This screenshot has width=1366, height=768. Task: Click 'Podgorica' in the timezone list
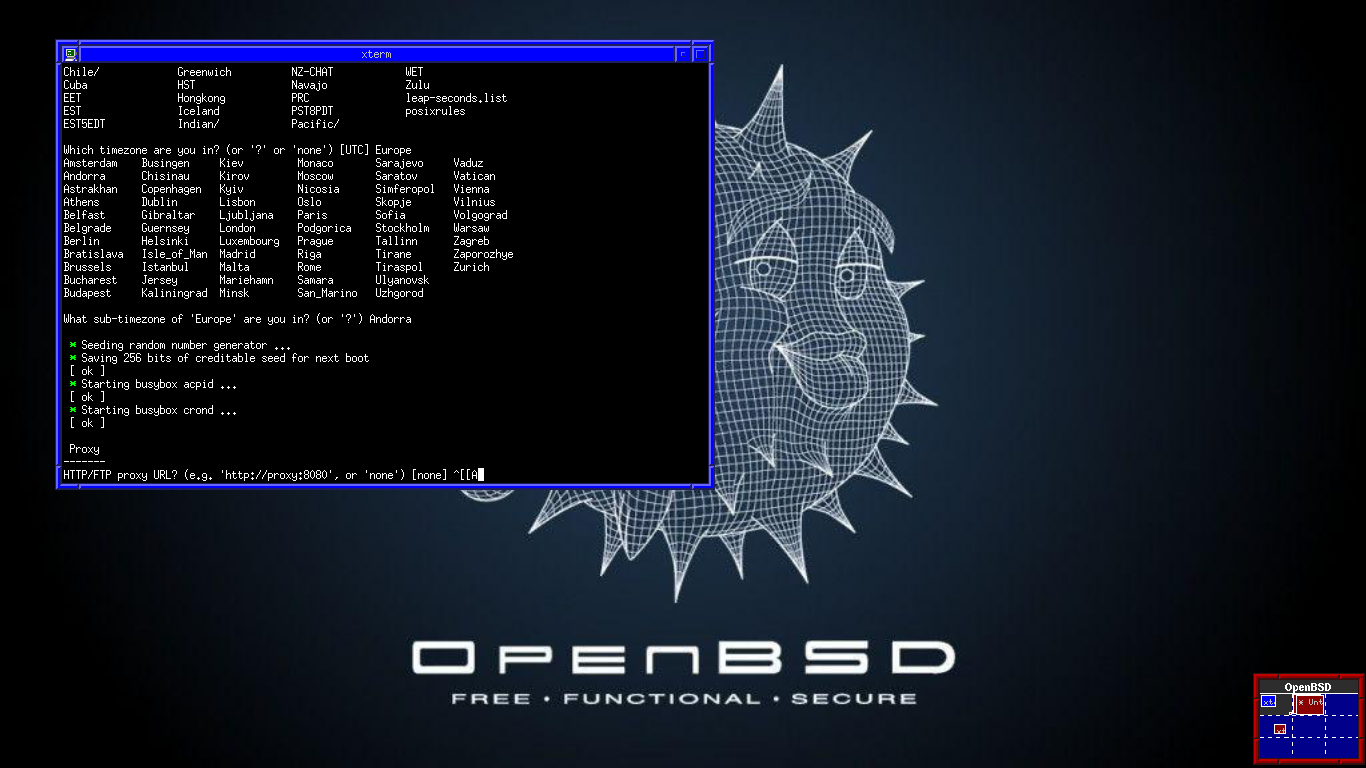coord(324,228)
